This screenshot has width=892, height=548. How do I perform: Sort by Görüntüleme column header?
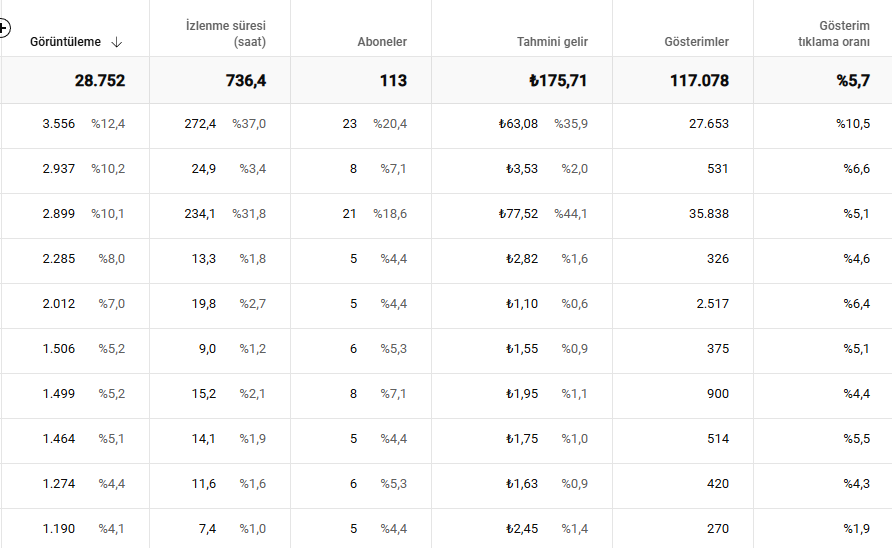(x=65, y=42)
